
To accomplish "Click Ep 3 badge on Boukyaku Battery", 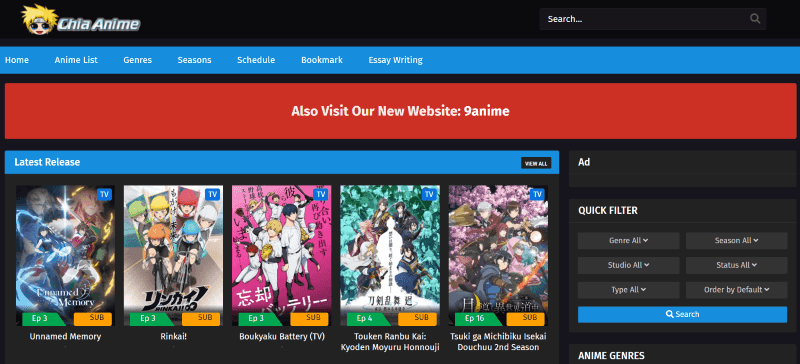I will (260, 319).
